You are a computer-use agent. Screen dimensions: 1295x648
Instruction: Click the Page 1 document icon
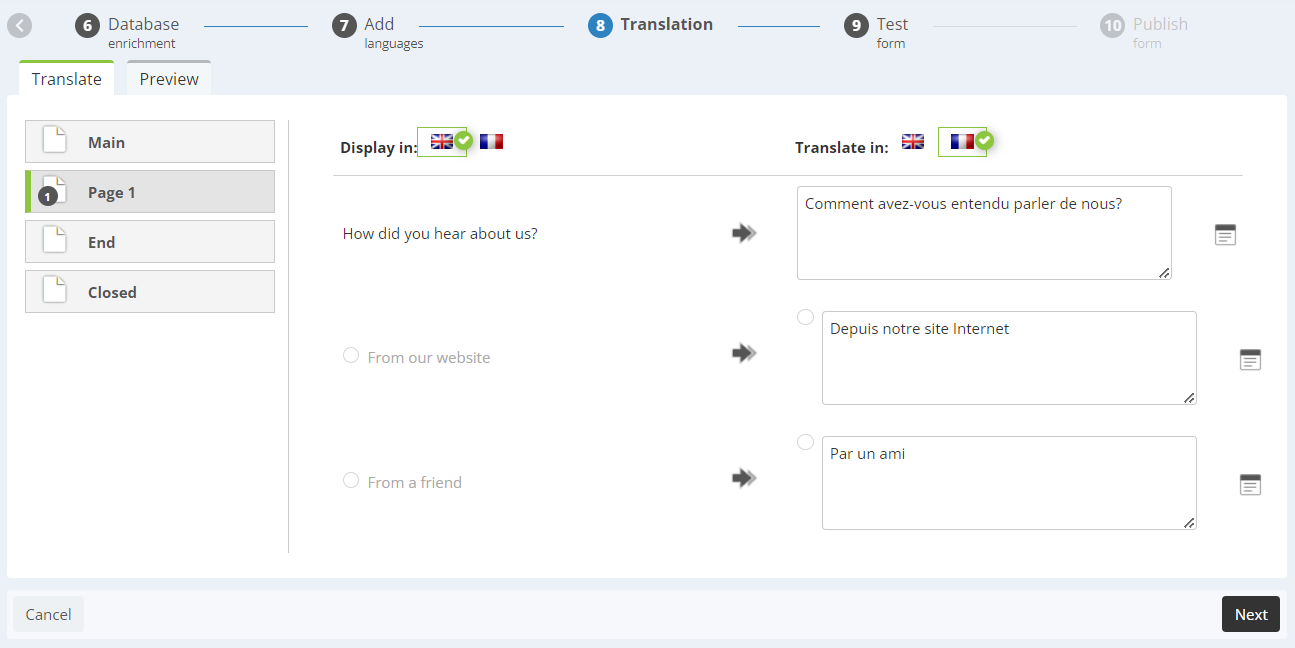[x=54, y=190]
